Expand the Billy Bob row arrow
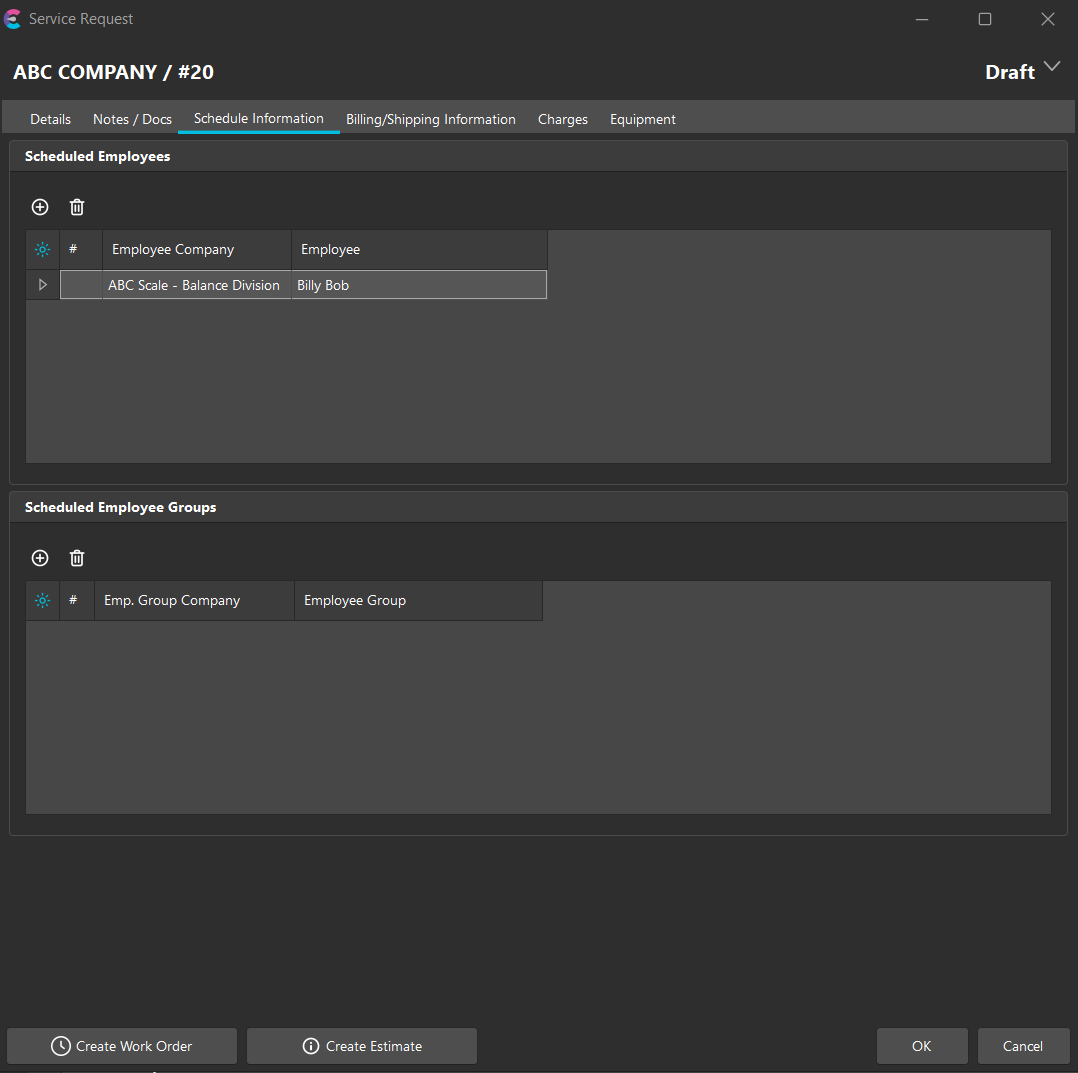 [x=42, y=285]
